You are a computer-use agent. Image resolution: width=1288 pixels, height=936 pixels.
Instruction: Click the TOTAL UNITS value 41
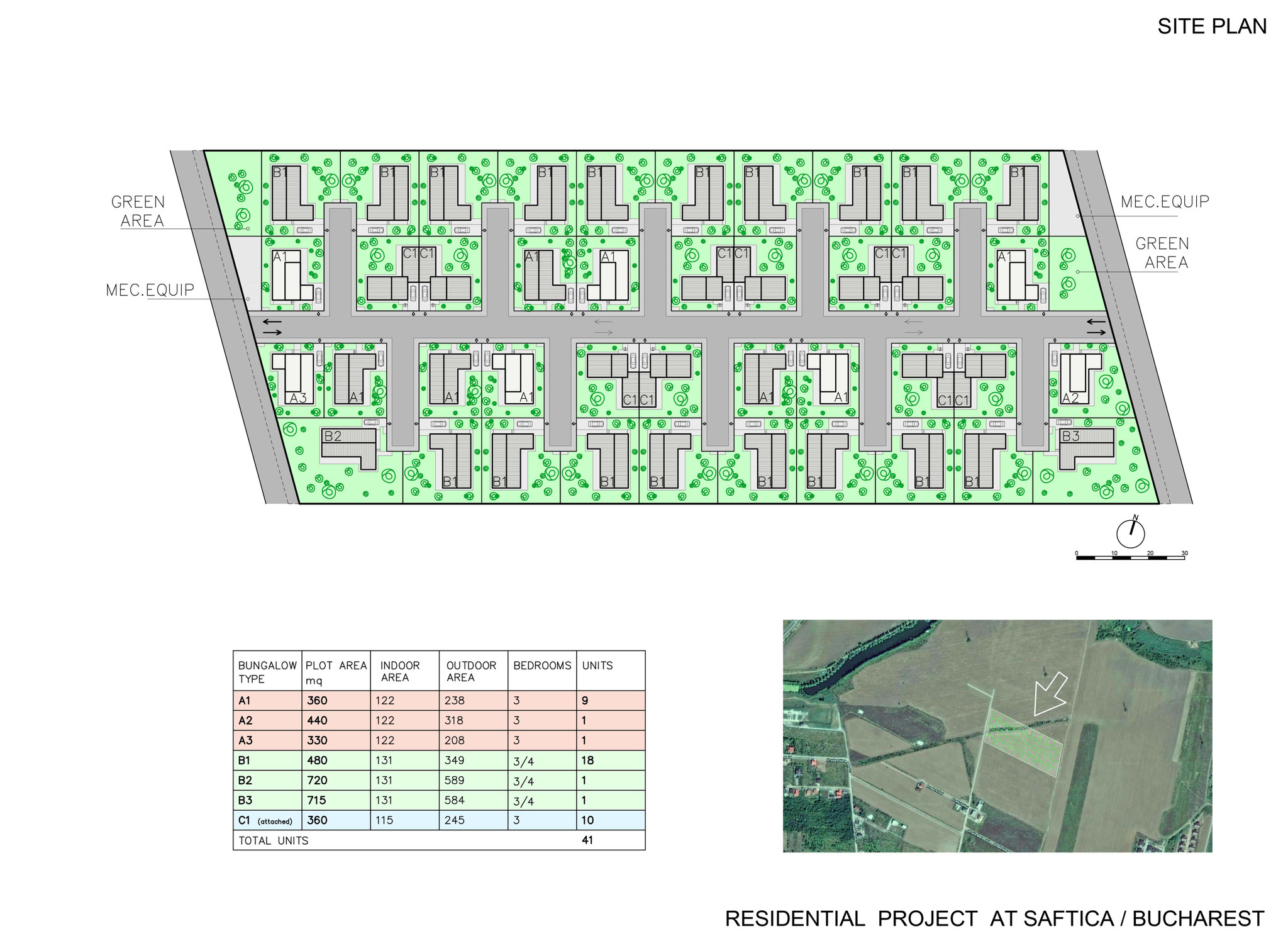click(587, 840)
